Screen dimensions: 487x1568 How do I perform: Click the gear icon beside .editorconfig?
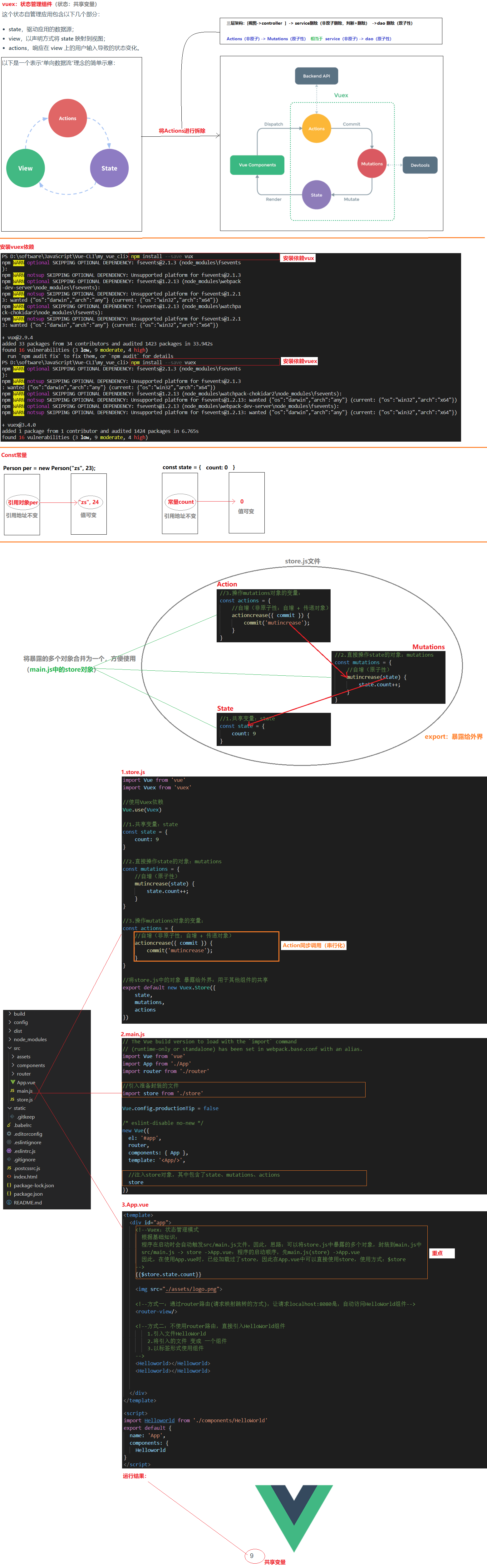(9, 1134)
